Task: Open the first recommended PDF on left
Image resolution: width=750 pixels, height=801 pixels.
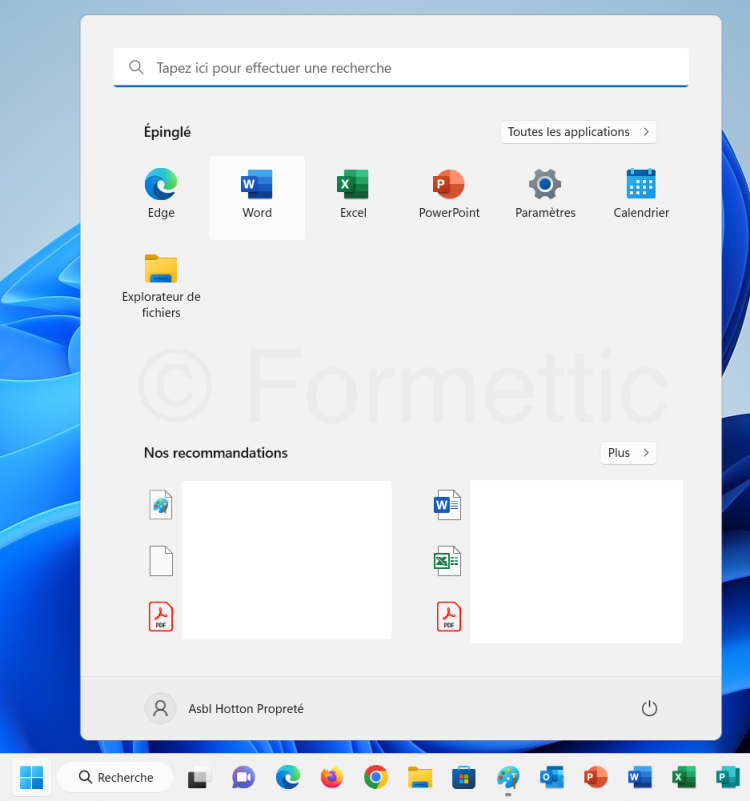Action: [x=161, y=616]
